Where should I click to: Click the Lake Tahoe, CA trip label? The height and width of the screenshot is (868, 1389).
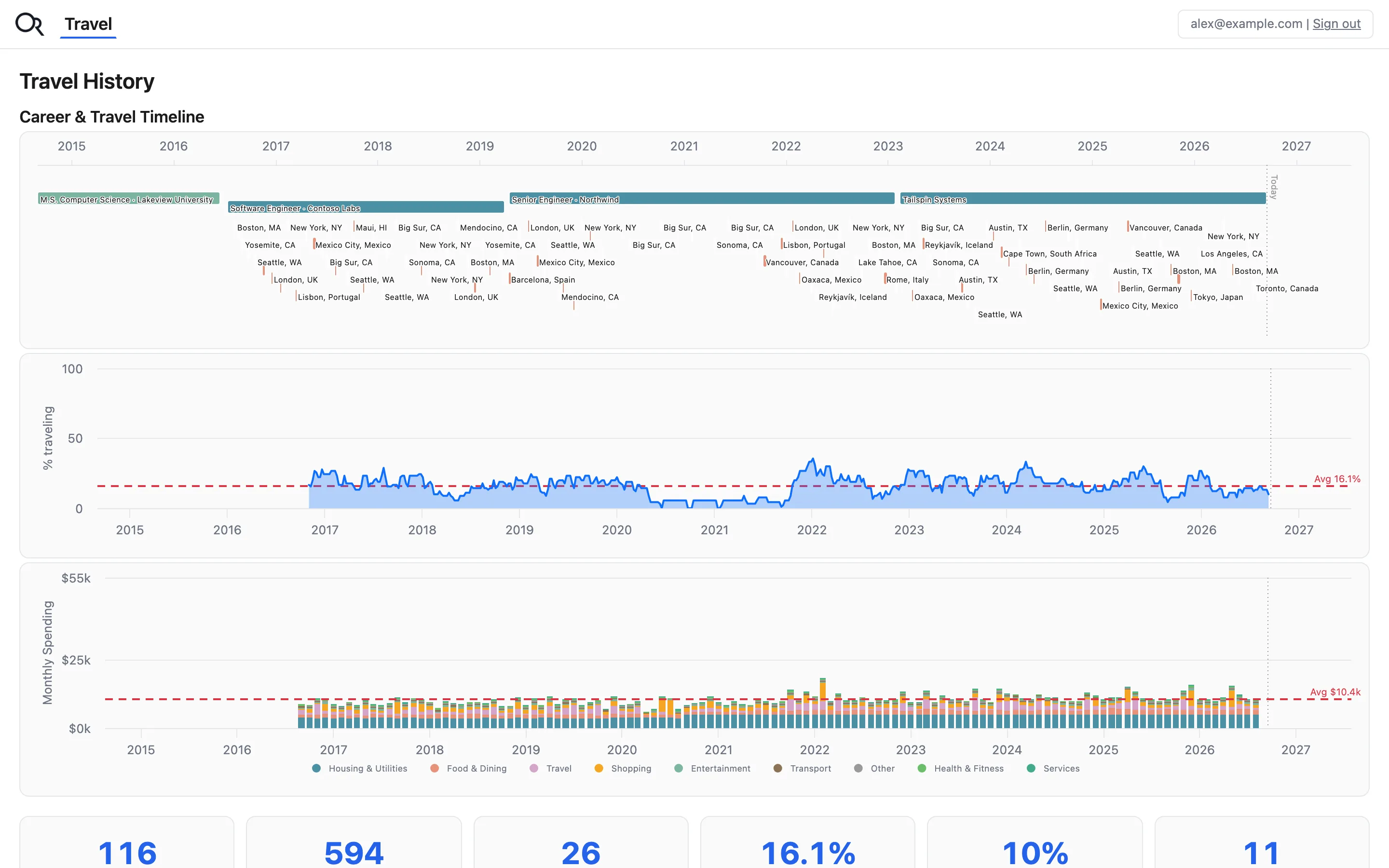tap(887, 262)
